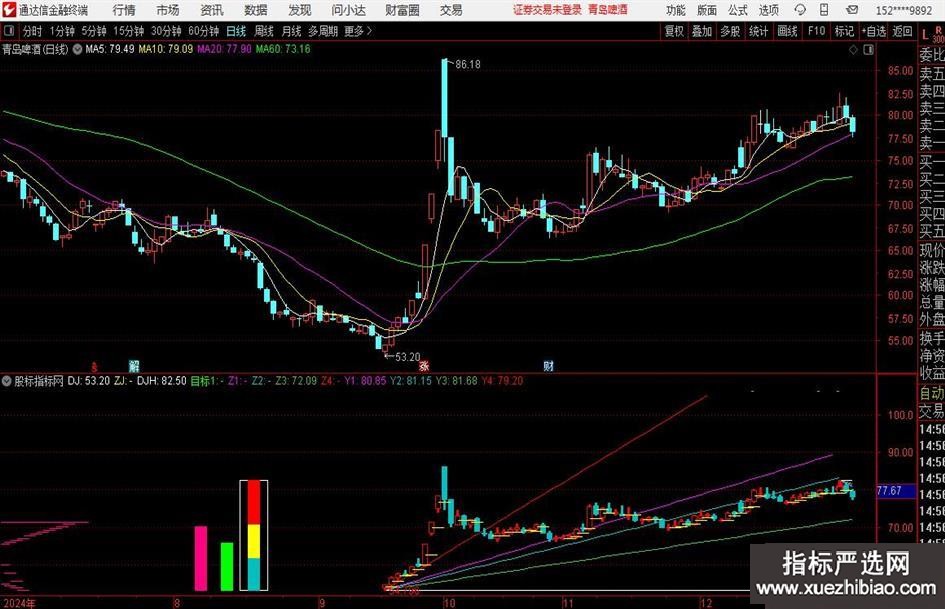Expand the indicator dropdown beside 青岛啤酒(日线)

(77, 49)
